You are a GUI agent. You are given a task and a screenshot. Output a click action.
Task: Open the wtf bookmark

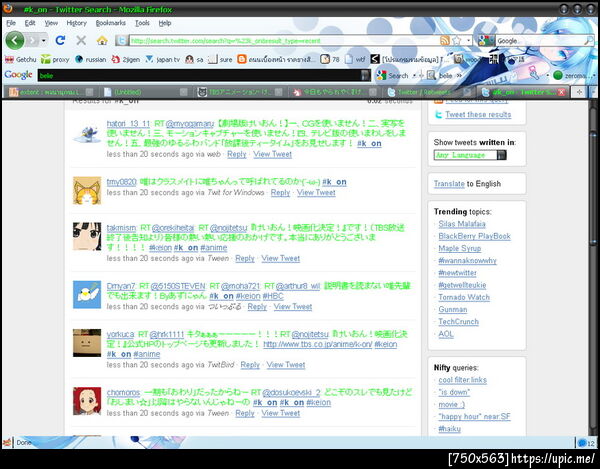click(355, 59)
